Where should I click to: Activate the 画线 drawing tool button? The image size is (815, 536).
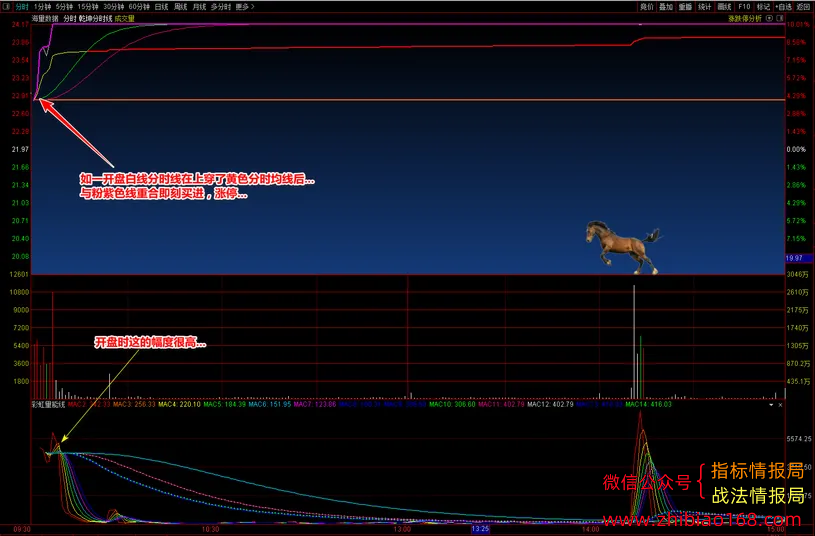(724, 7)
